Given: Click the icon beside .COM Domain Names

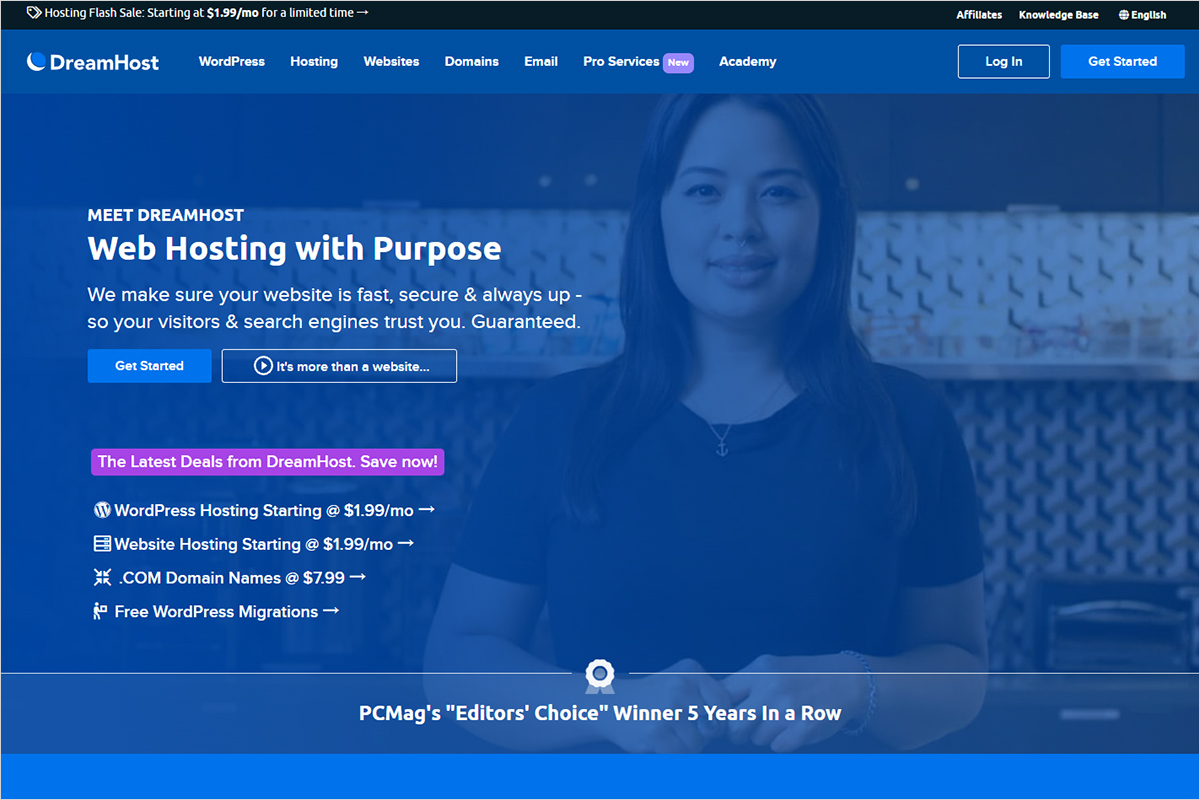Looking at the screenshot, I should coord(102,577).
